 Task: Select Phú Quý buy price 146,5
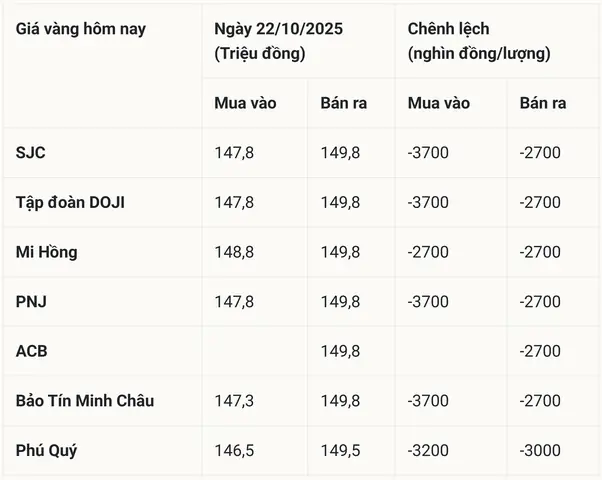pos(234,450)
